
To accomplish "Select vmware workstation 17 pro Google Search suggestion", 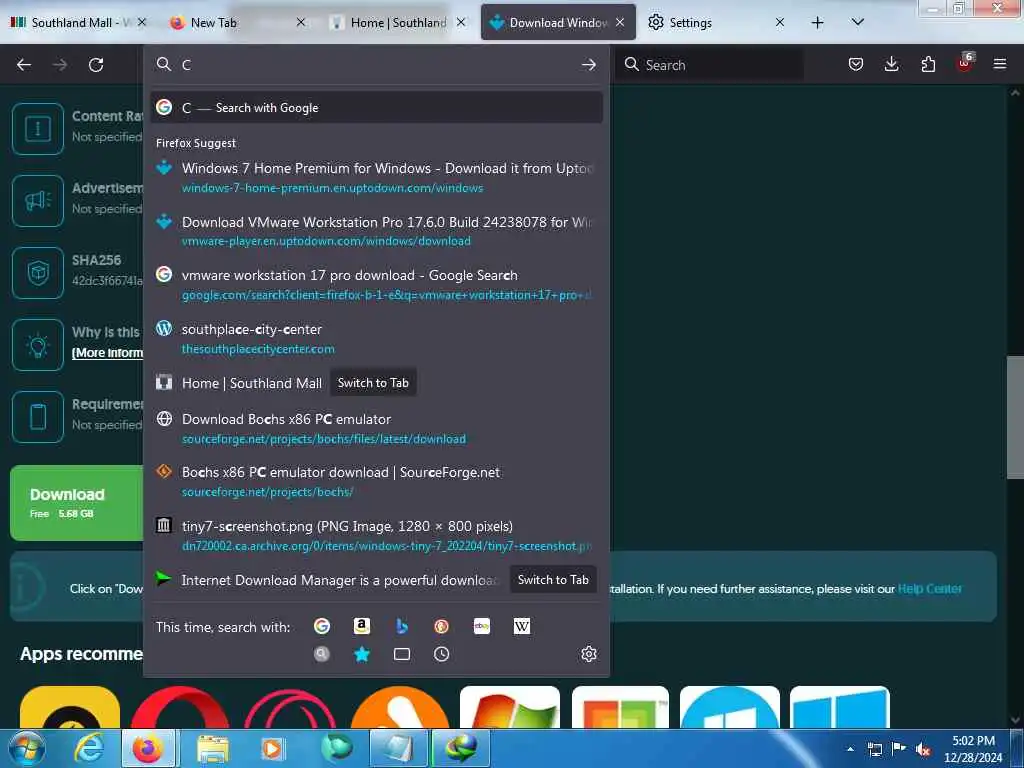I will coord(377,285).
